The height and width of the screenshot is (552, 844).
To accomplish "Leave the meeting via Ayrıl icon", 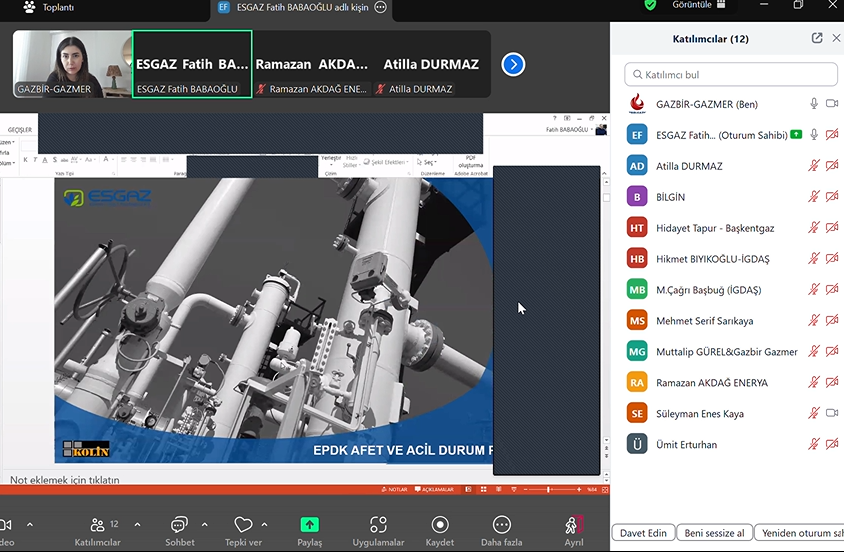I will coord(573,525).
